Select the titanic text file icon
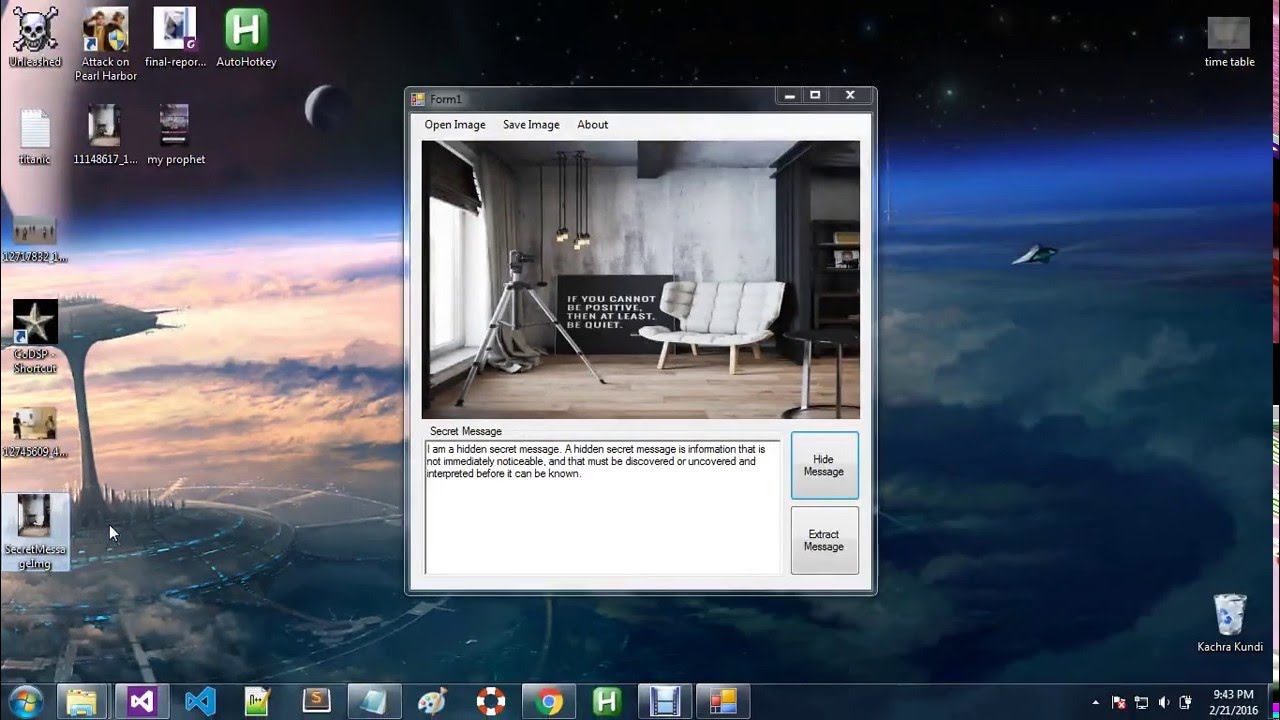Screen dimensions: 1280x720 [x=35, y=136]
